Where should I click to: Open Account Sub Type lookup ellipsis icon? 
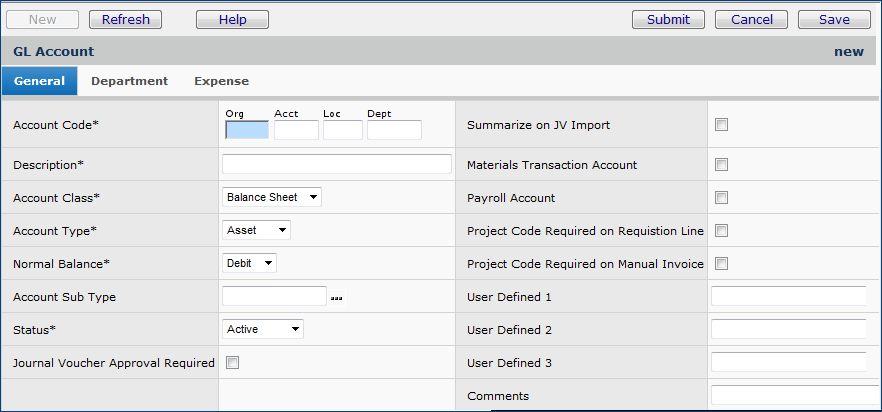336,297
